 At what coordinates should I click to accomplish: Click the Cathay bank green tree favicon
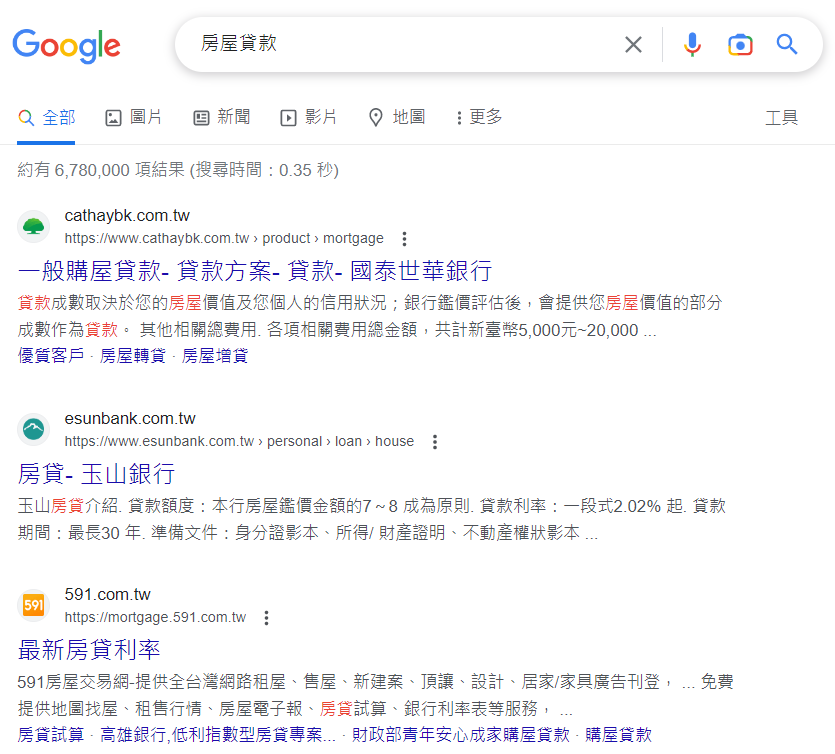34,226
